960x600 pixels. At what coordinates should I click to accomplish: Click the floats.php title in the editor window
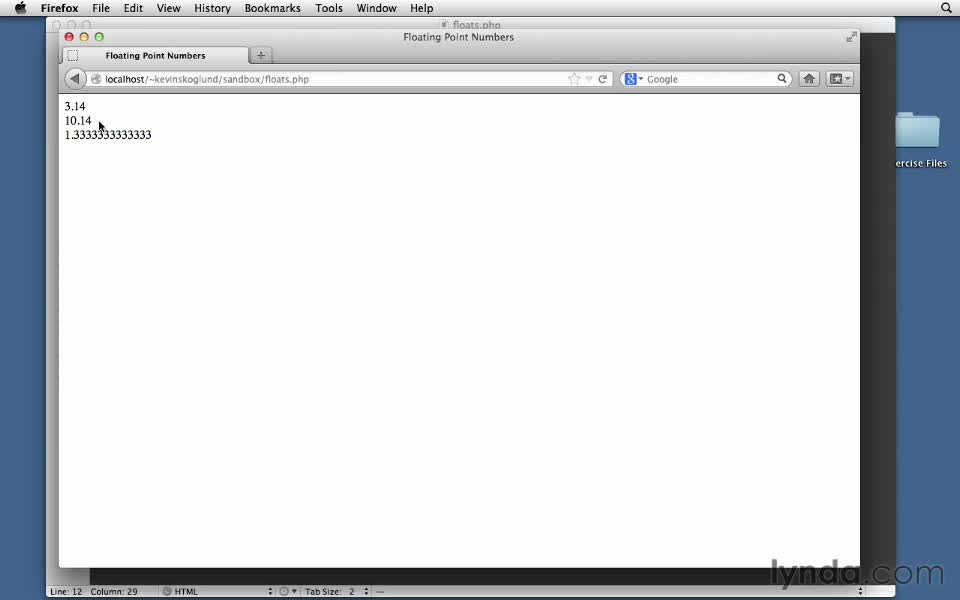coord(476,24)
